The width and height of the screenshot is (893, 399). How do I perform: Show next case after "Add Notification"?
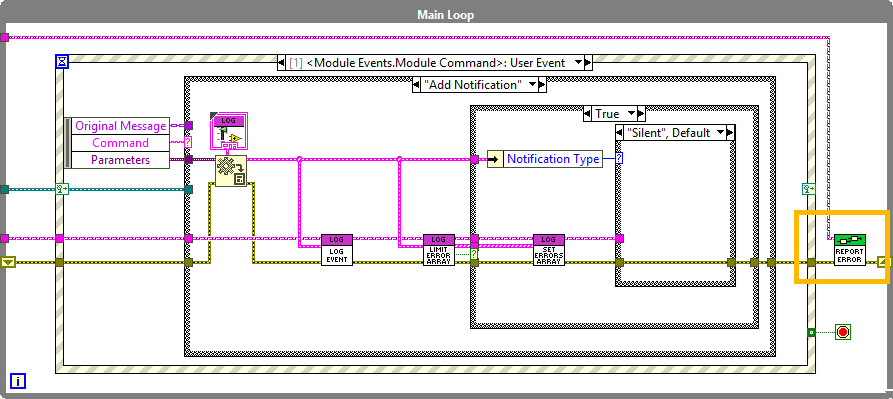(x=542, y=85)
